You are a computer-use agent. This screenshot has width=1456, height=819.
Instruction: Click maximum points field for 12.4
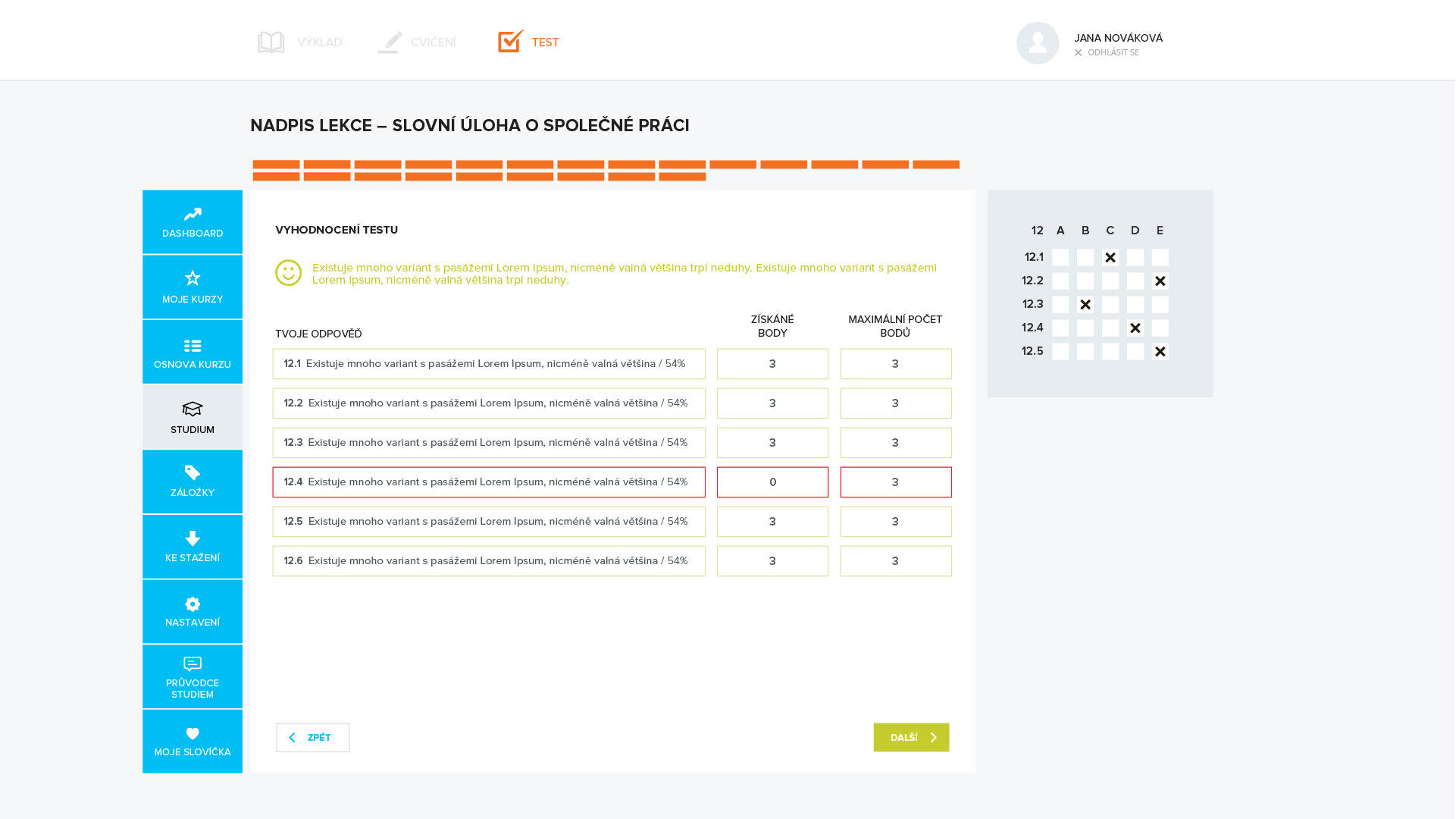(x=896, y=482)
